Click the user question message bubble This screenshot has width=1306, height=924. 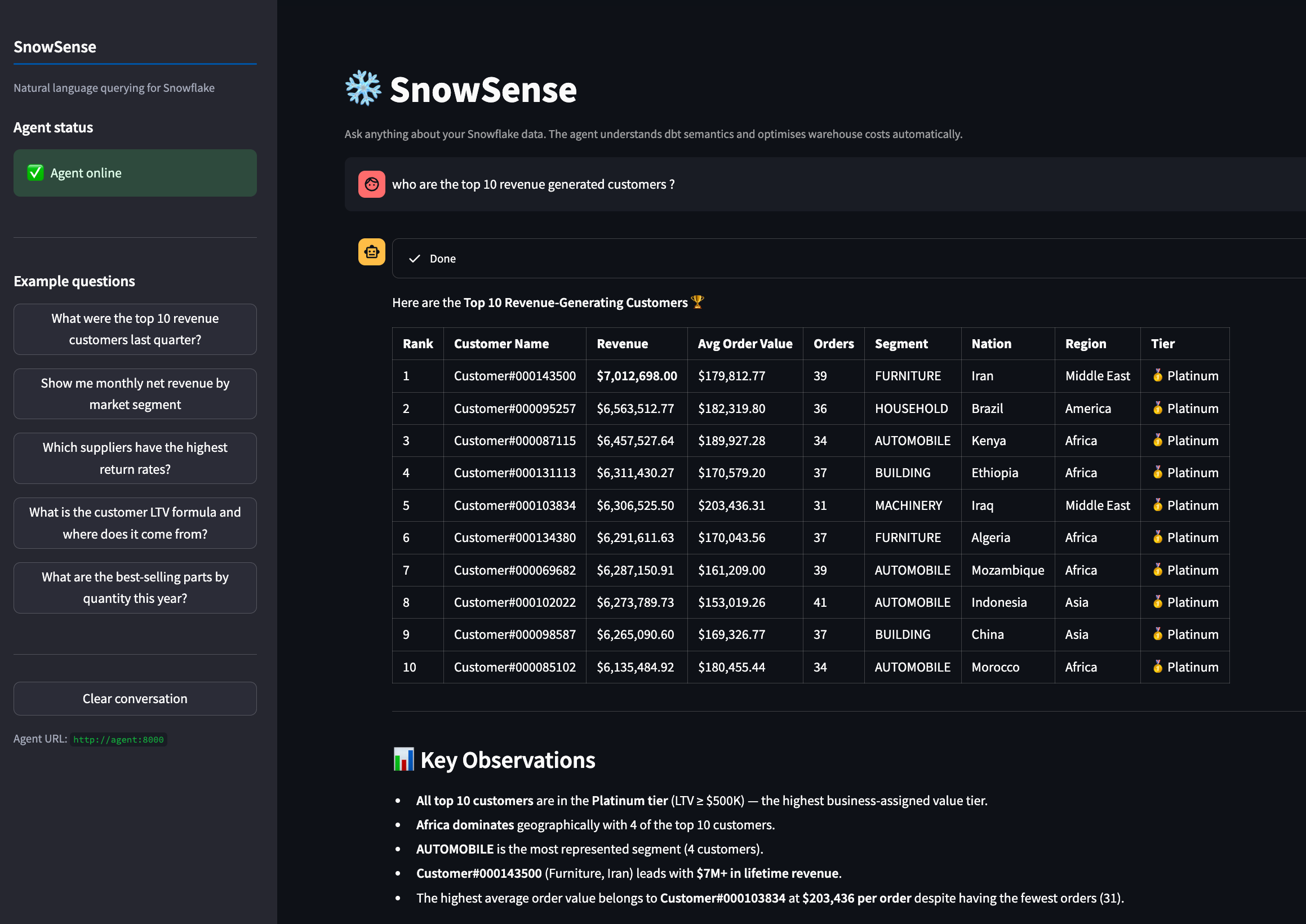tap(825, 184)
